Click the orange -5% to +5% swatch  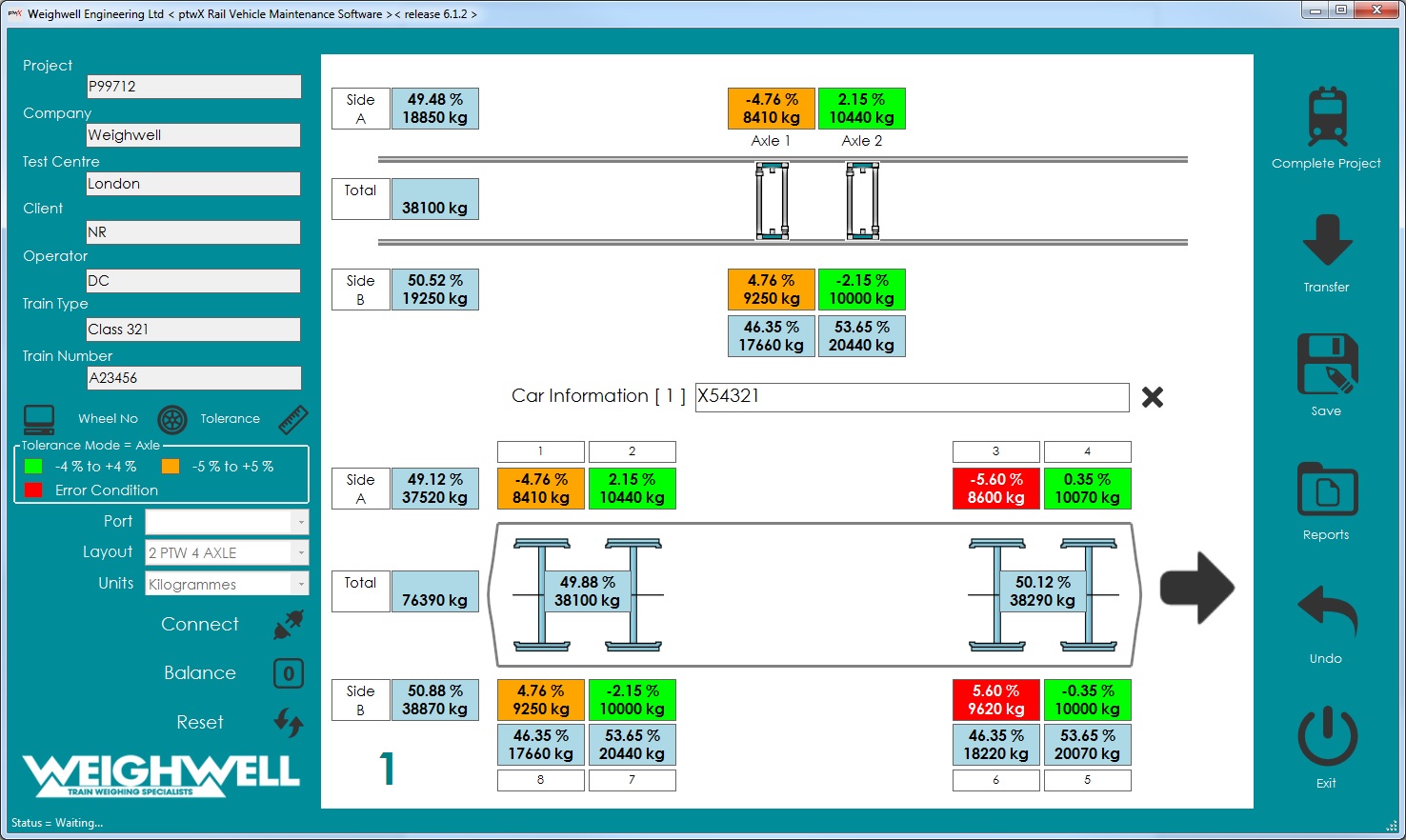pyautogui.click(x=171, y=467)
